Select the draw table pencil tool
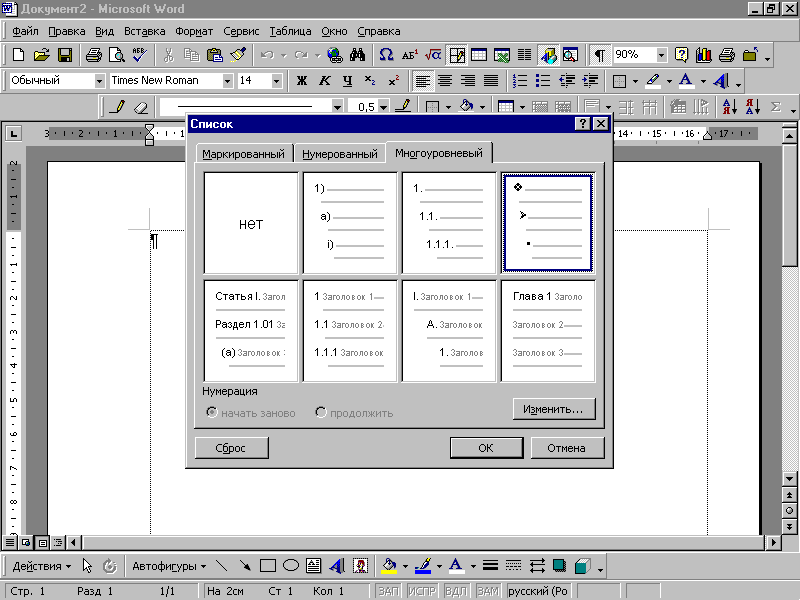This screenshot has width=800, height=600. (x=118, y=107)
